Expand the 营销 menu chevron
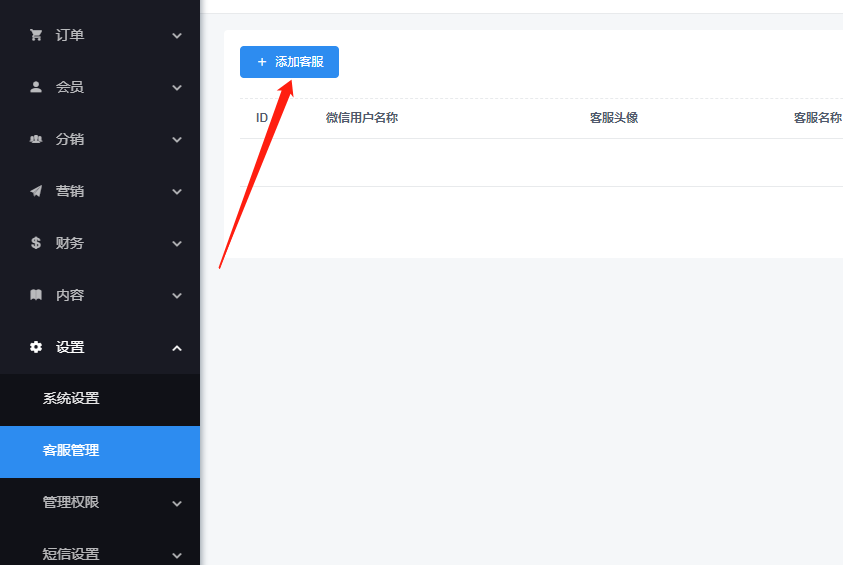Image resolution: width=843 pixels, height=565 pixels. tap(177, 191)
